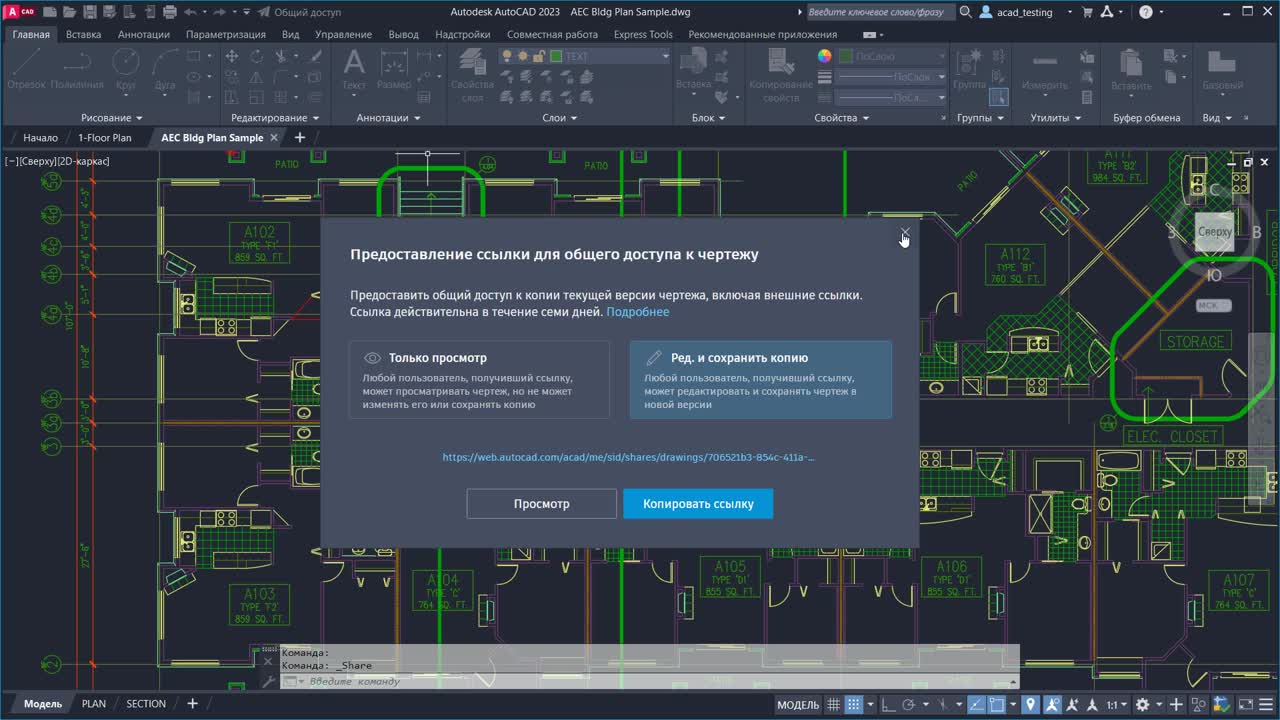Click the Размер (Dimension) tool
1280x720 pixels.
(x=394, y=70)
